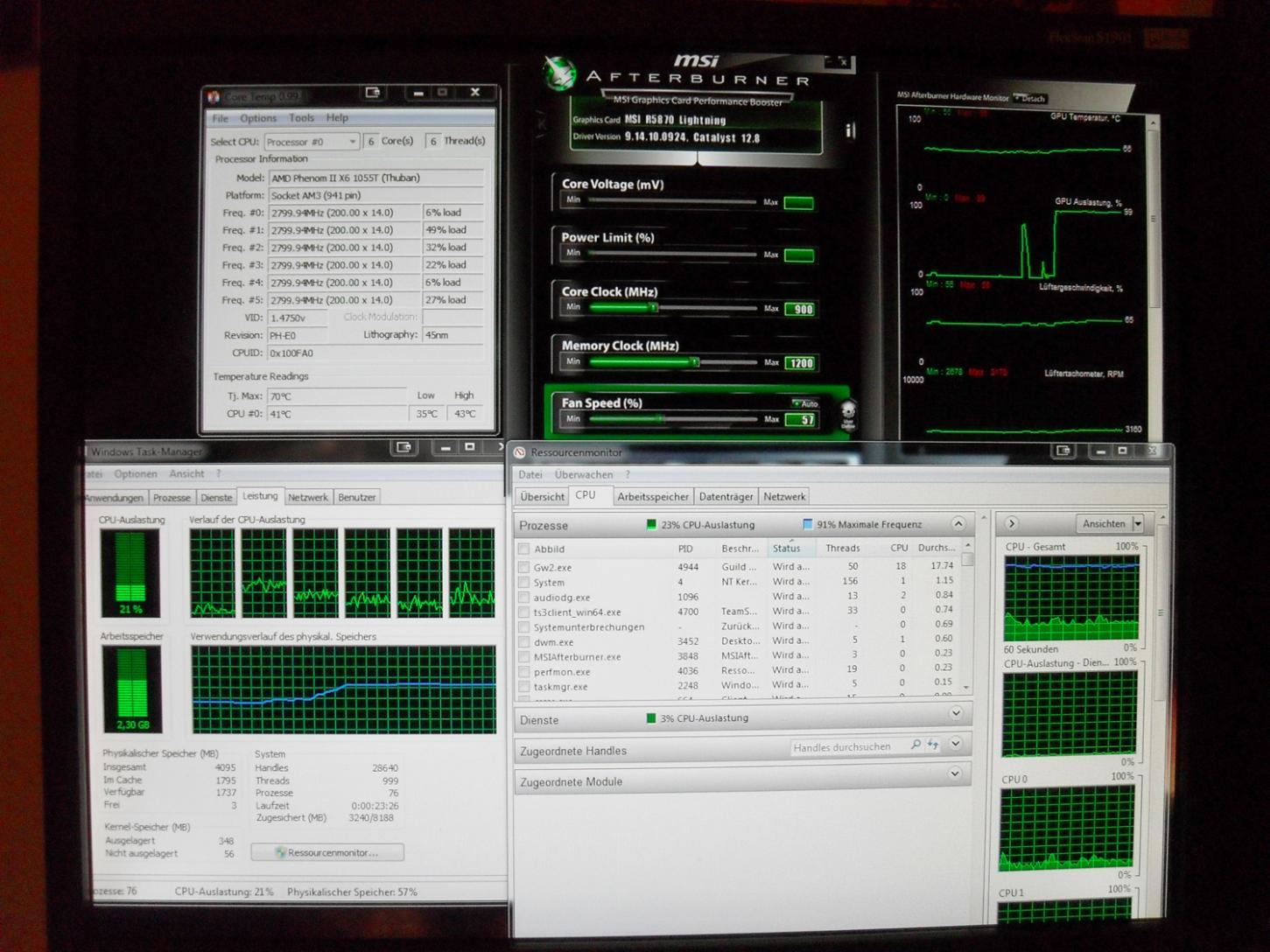Image resolution: width=1270 pixels, height=952 pixels.
Task: Collapse the Ressourcenmonitor graph pane arrow
Action: (x=1012, y=523)
